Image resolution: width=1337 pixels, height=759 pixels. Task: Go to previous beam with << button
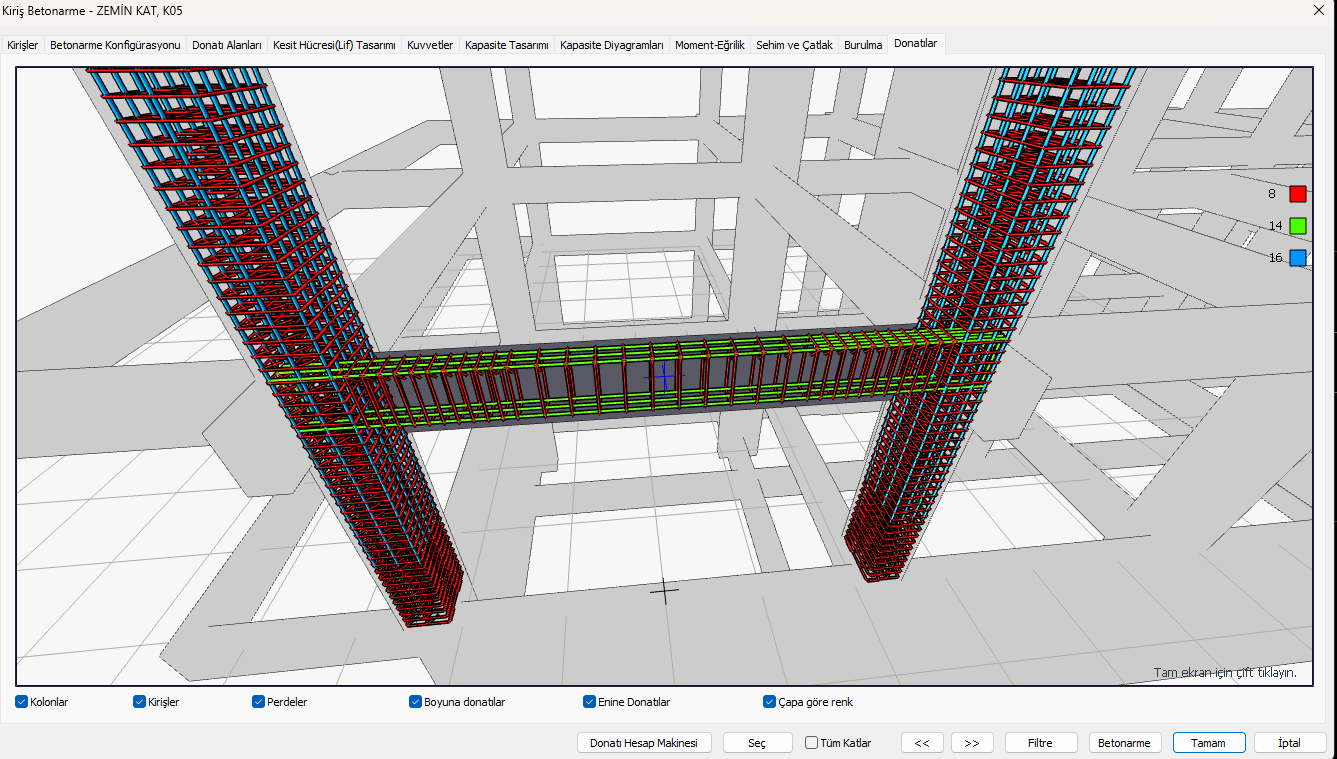[x=922, y=743]
